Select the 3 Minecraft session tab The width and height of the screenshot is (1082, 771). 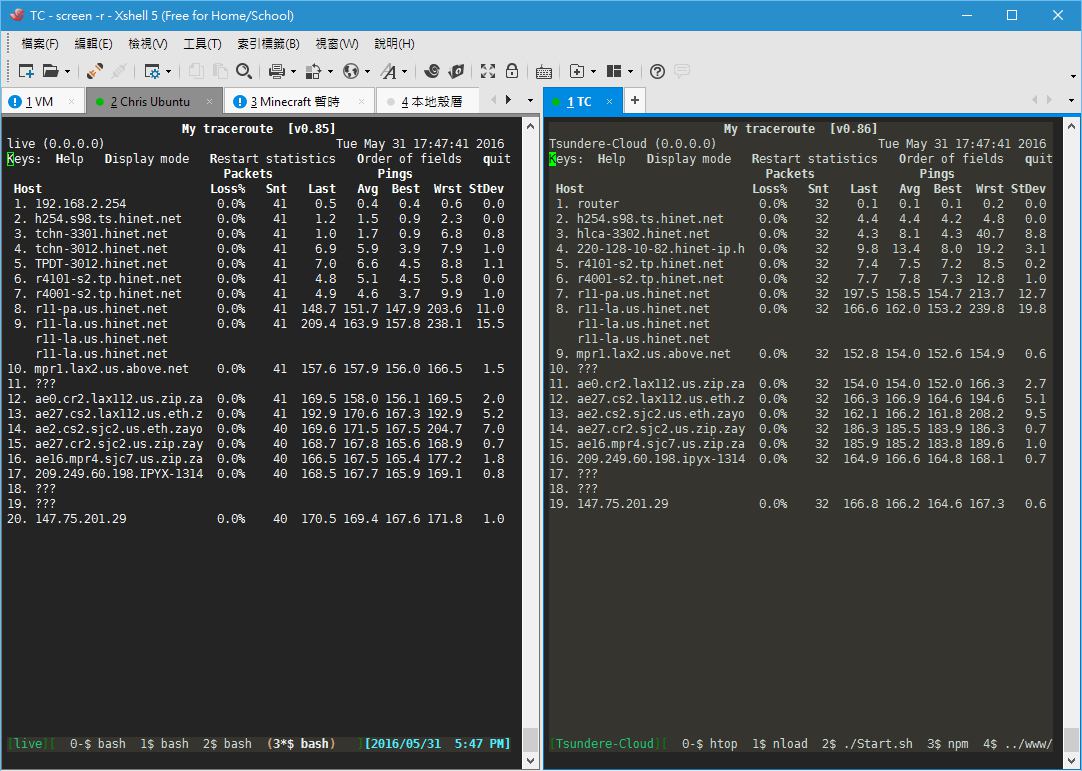[x=295, y=102]
